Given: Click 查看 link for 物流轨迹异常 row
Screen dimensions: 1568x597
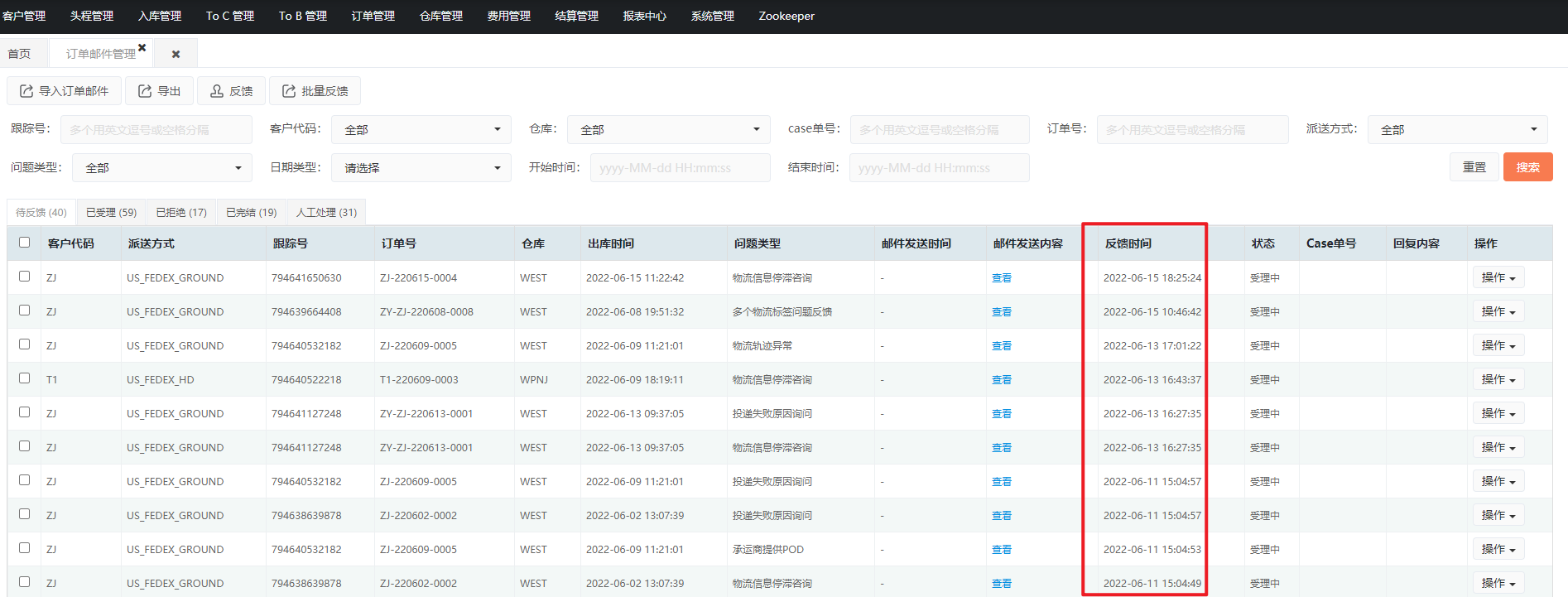Looking at the screenshot, I should pos(1002,346).
